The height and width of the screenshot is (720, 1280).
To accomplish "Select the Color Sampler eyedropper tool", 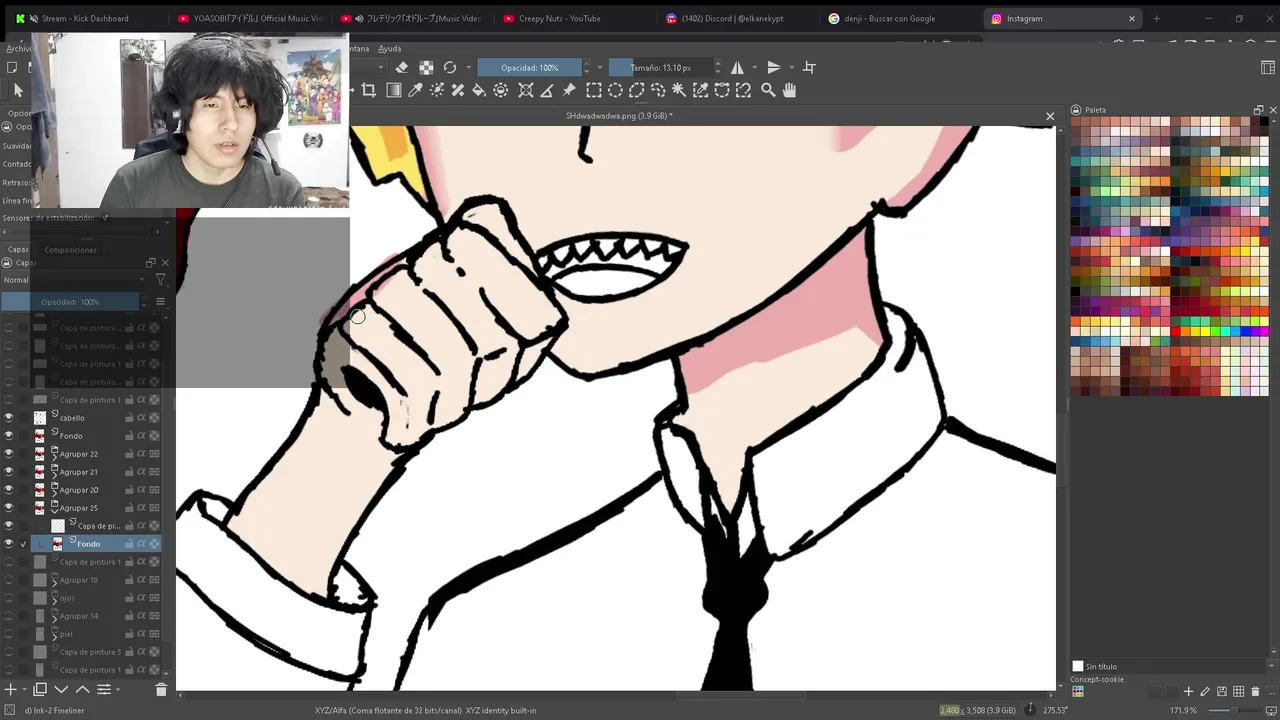I will (x=415, y=90).
